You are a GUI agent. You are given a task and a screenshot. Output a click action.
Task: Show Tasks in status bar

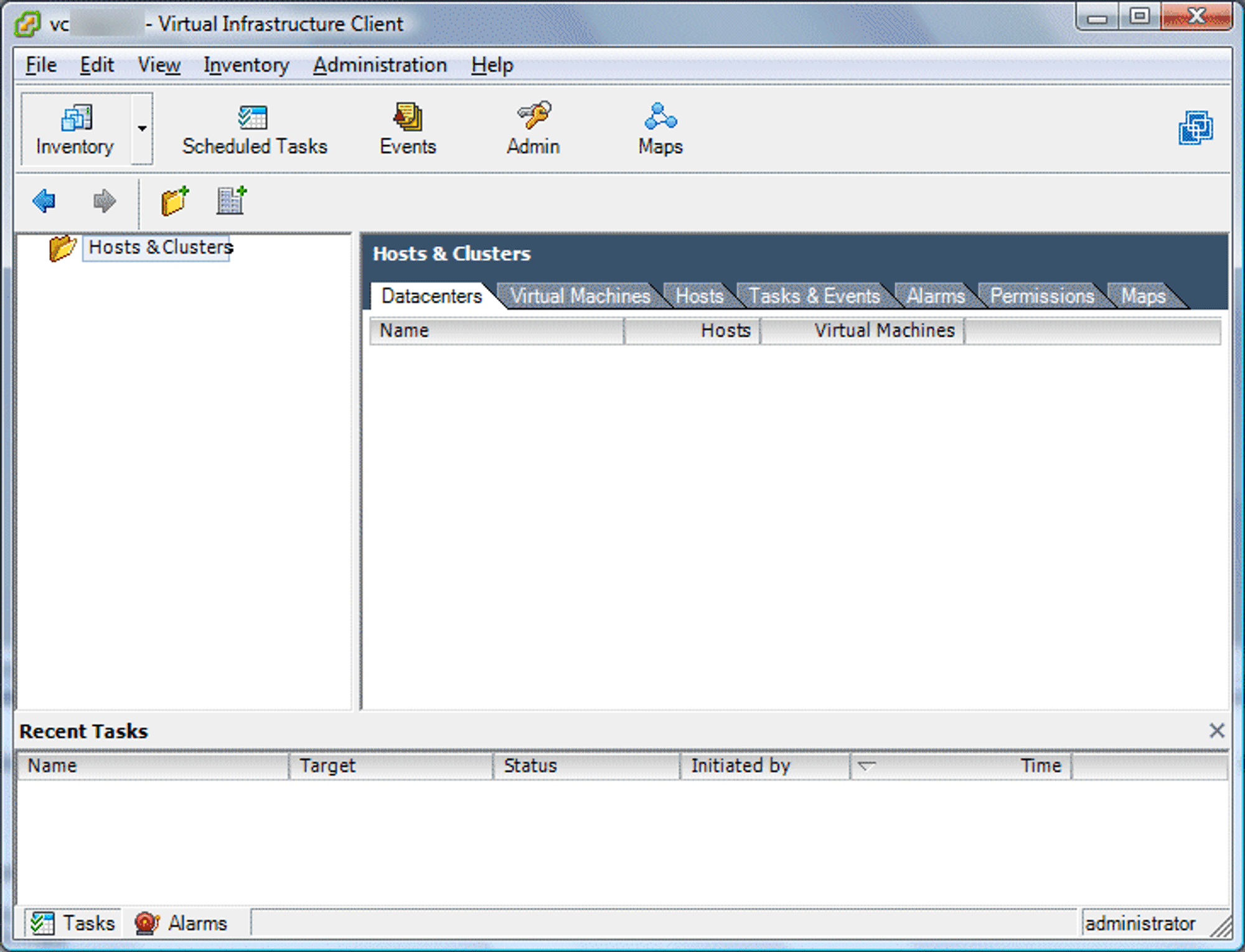(x=73, y=923)
